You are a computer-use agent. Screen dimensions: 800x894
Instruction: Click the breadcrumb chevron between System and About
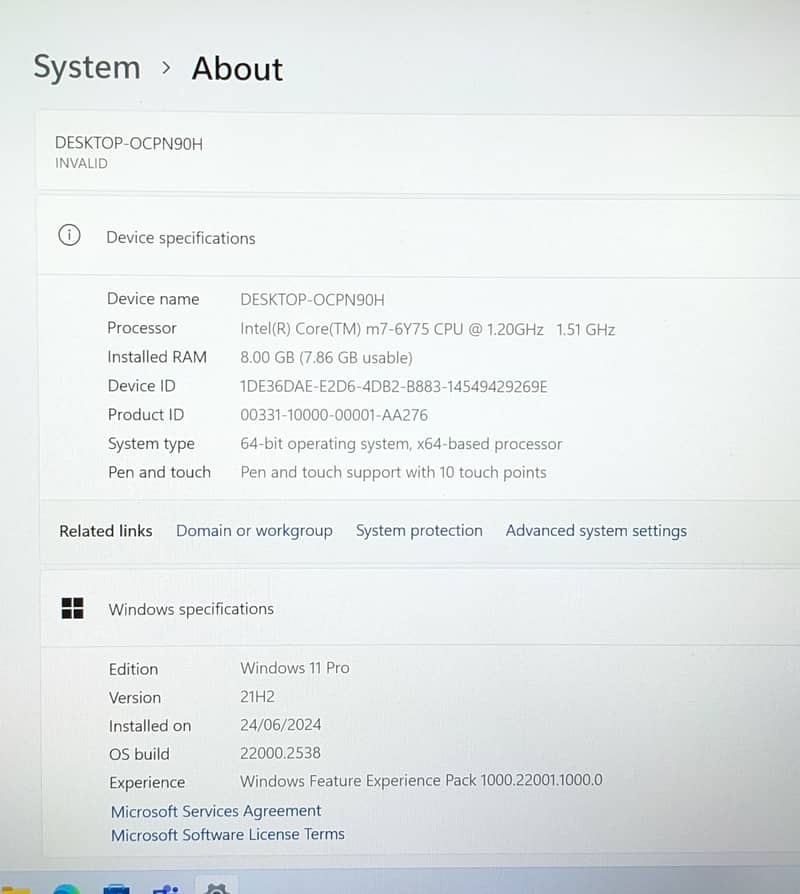166,68
